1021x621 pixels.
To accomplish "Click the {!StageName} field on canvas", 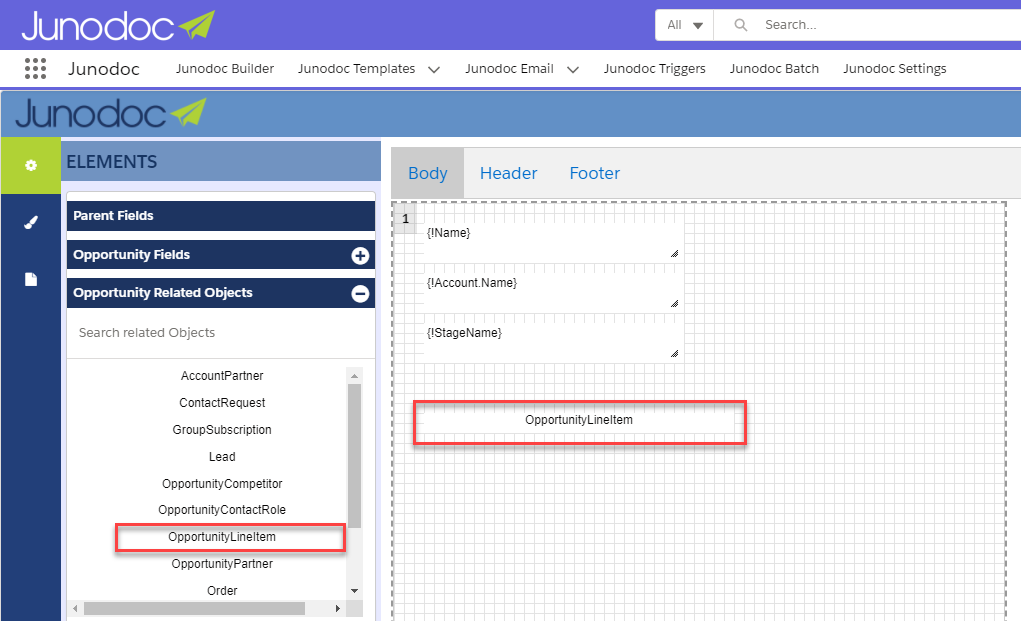I will [553, 342].
